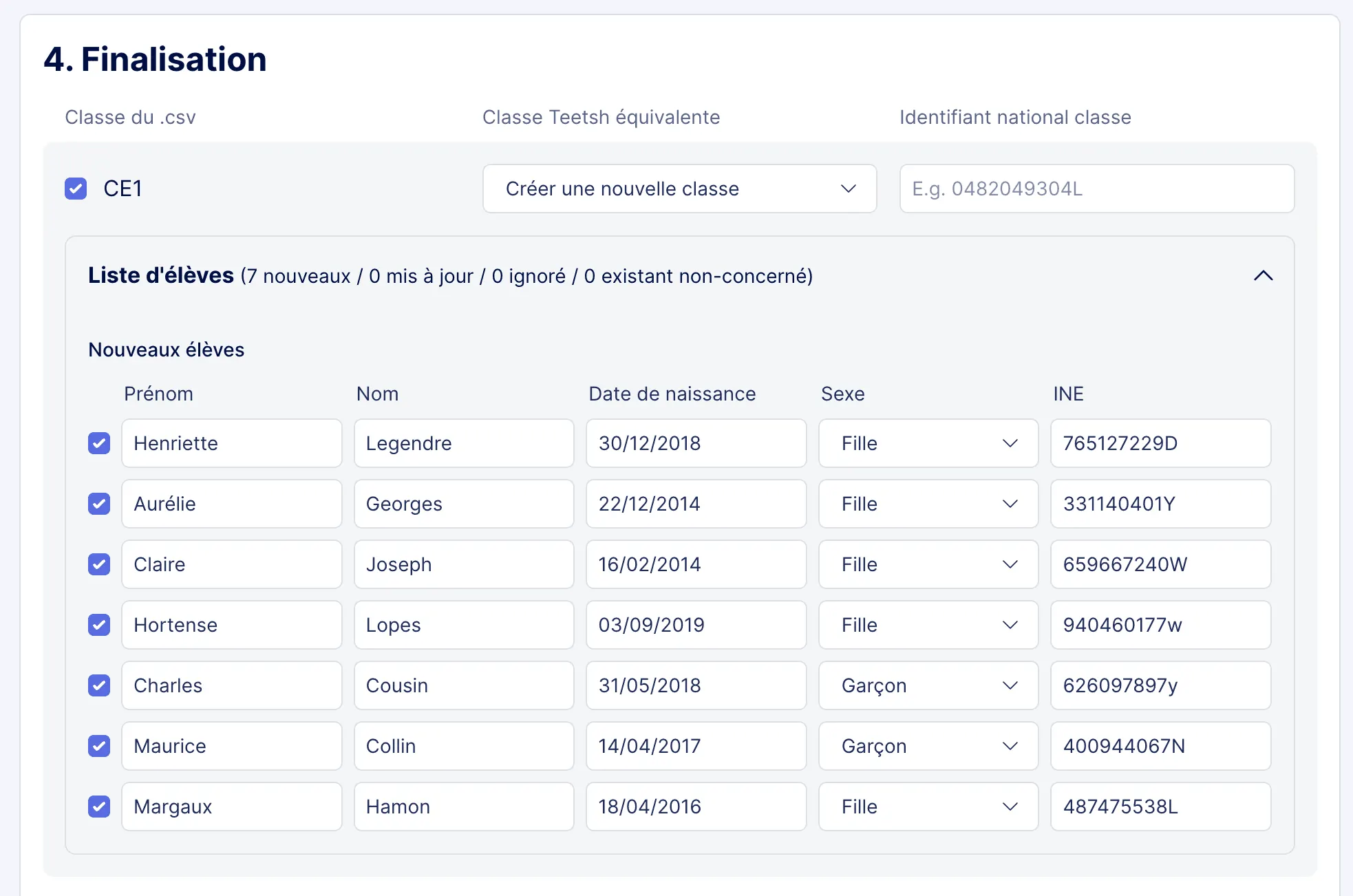Click the INE field 940460177w
The height and width of the screenshot is (896, 1353).
coord(1161,625)
